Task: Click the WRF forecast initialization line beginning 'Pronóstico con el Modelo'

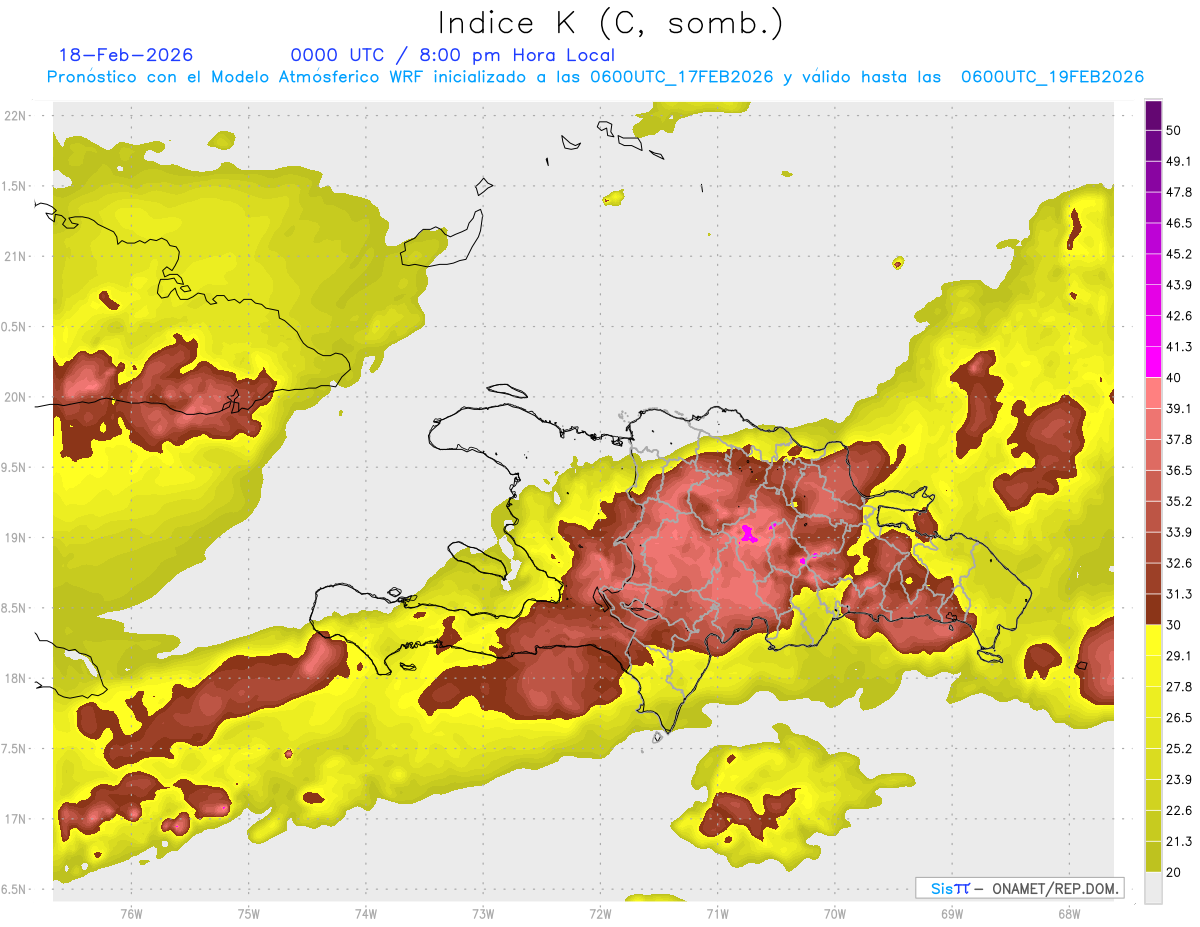Action: click(x=595, y=77)
